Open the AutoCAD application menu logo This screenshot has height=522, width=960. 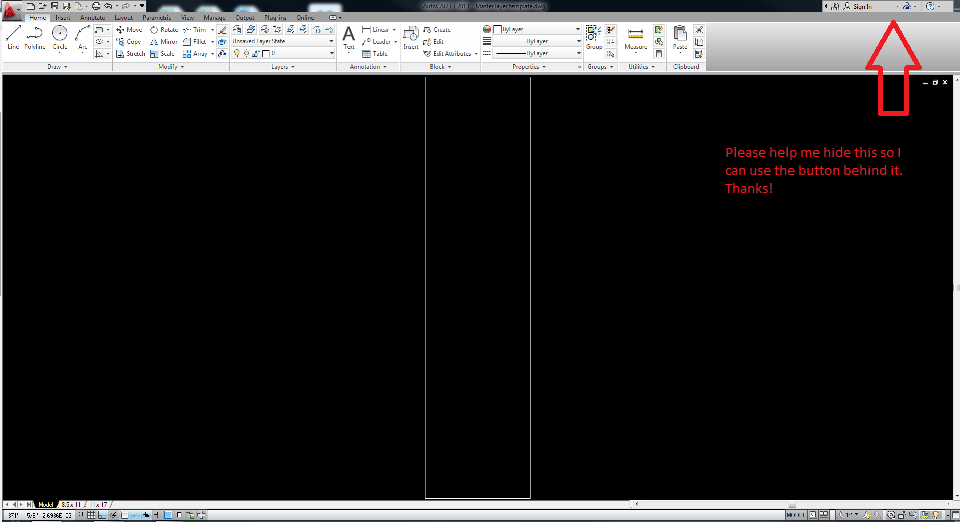(10, 10)
